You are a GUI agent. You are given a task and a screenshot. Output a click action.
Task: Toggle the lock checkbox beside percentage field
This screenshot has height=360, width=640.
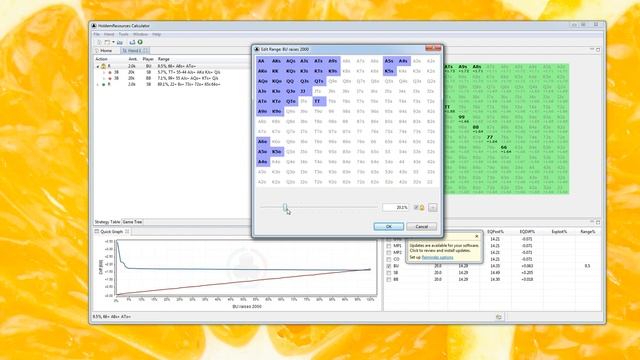(416, 207)
